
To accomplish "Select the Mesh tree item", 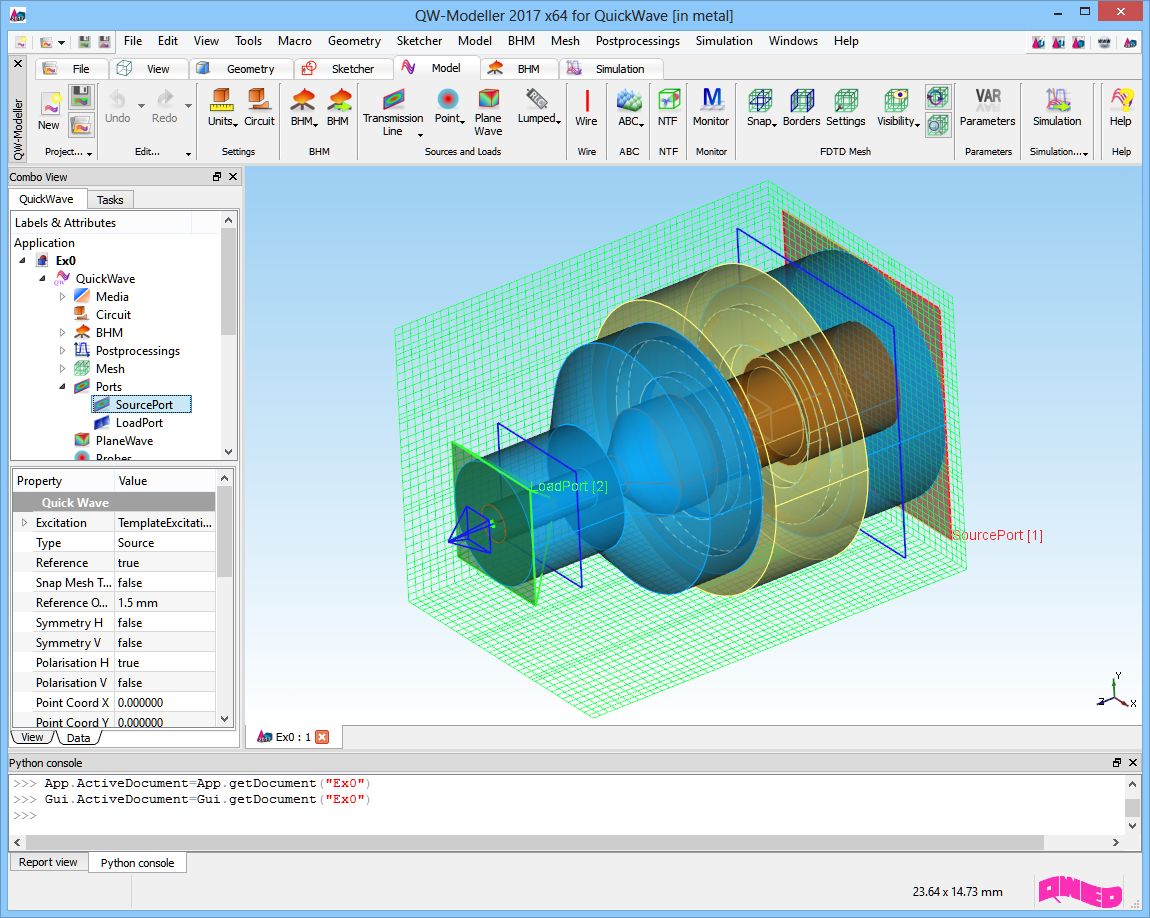I will (110, 369).
